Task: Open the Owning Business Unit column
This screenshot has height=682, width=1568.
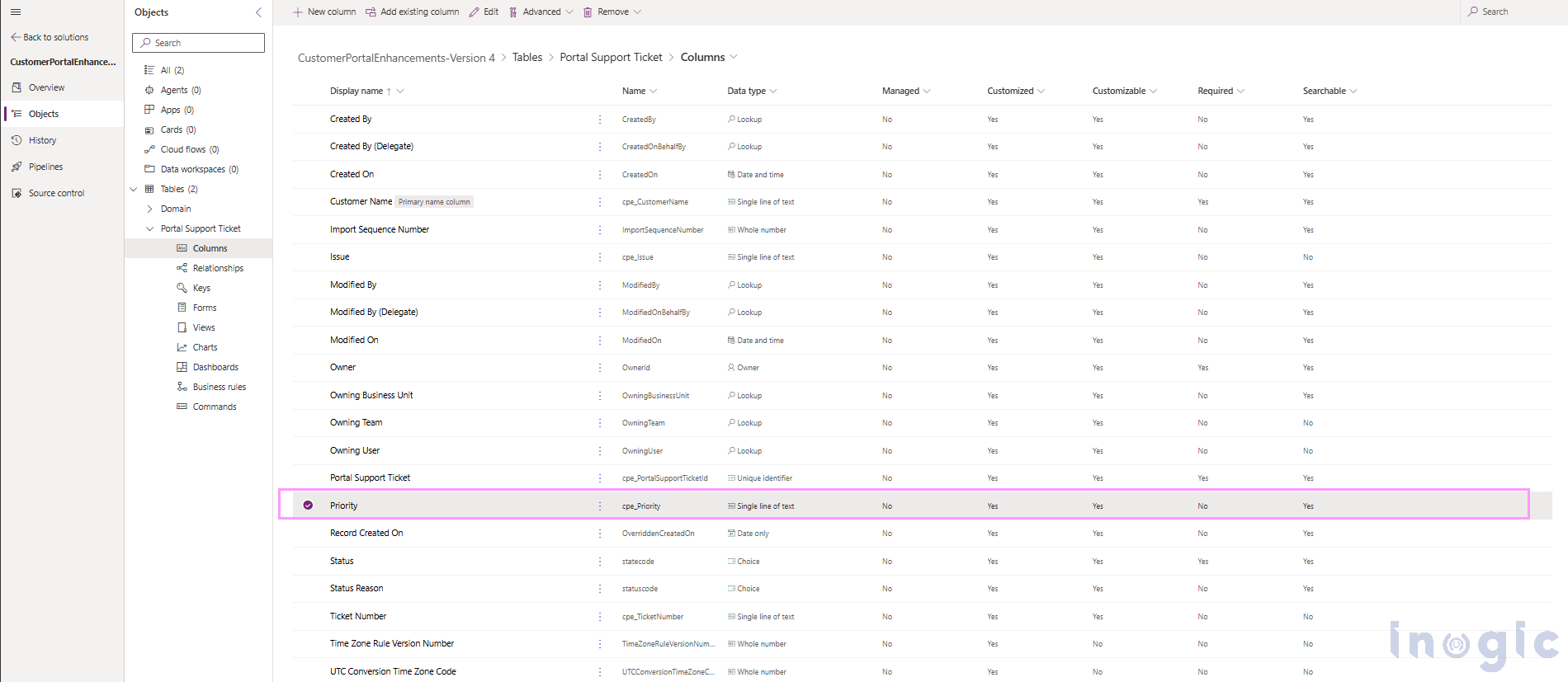Action: [x=371, y=395]
